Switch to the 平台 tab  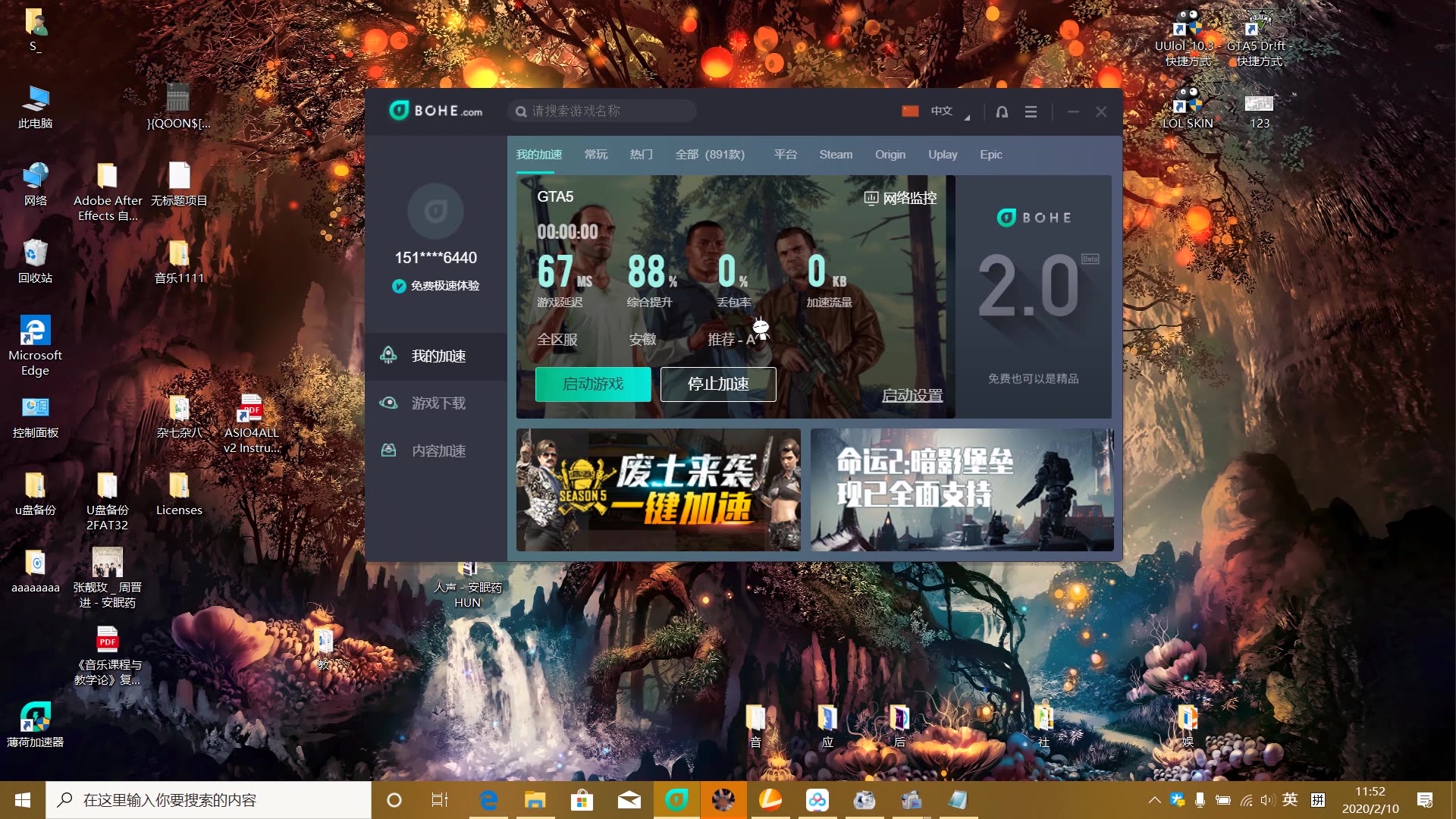tap(785, 154)
